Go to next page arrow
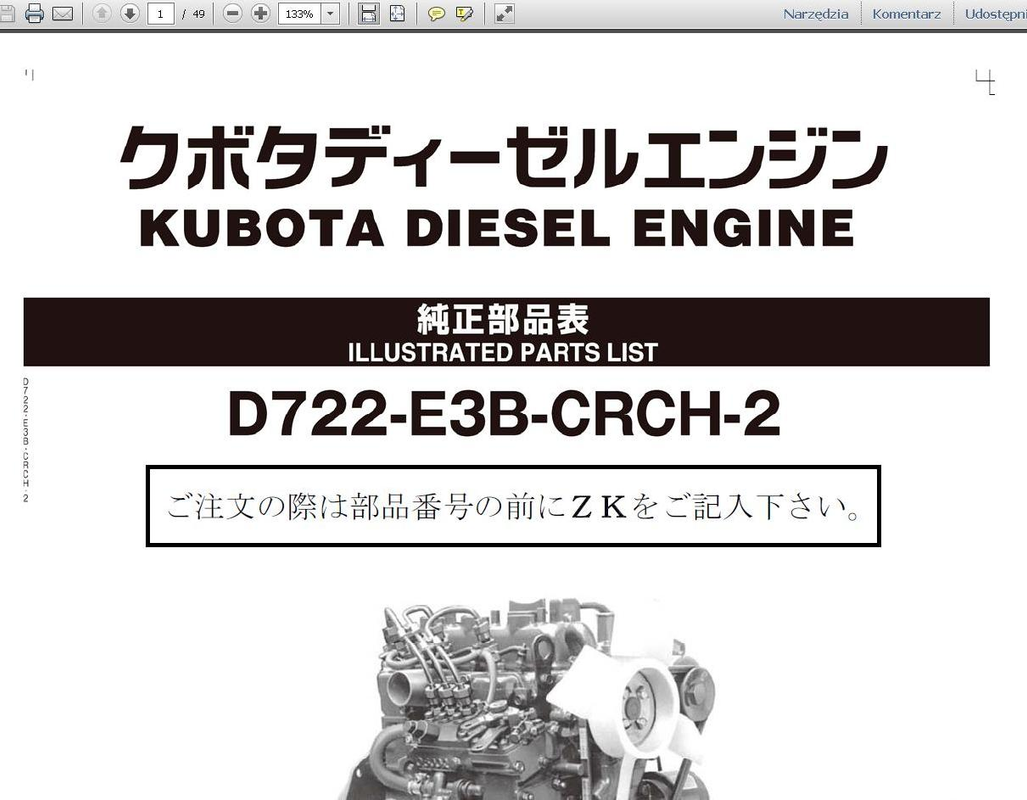 coord(130,14)
